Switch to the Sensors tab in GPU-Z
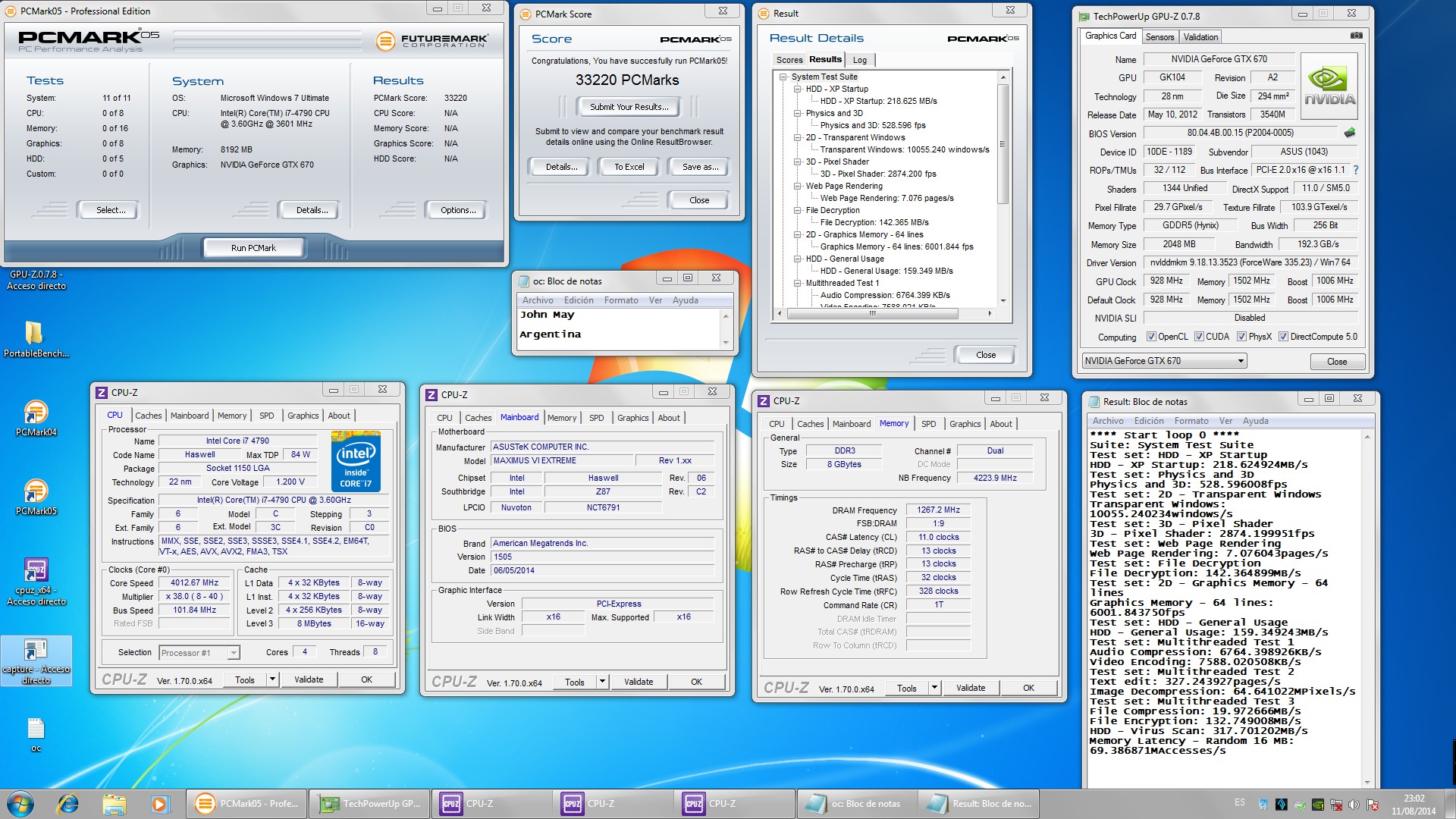The width and height of the screenshot is (1456, 819). [x=1159, y=37]
